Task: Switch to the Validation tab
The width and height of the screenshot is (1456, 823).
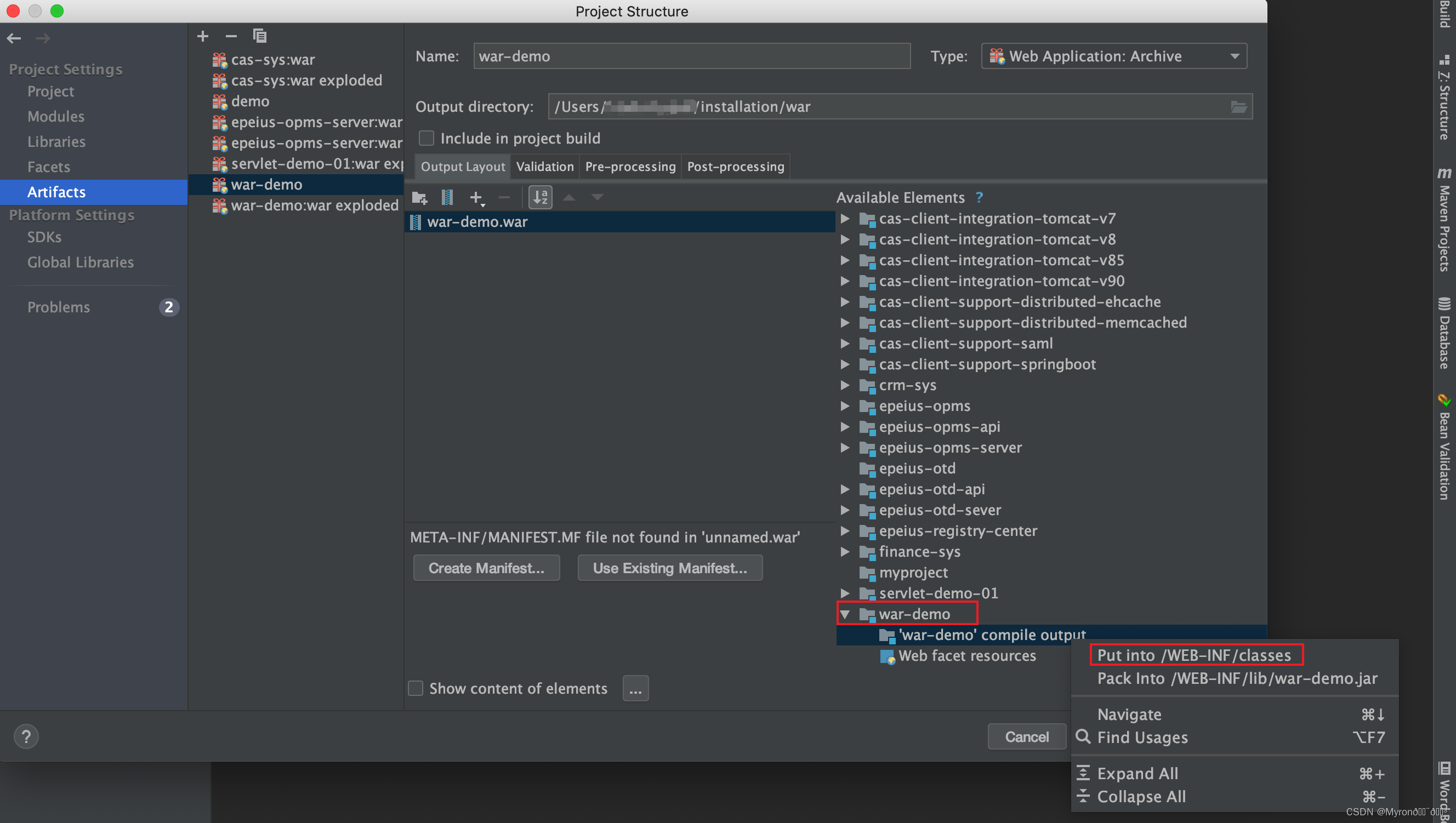Action: (544, 166)
